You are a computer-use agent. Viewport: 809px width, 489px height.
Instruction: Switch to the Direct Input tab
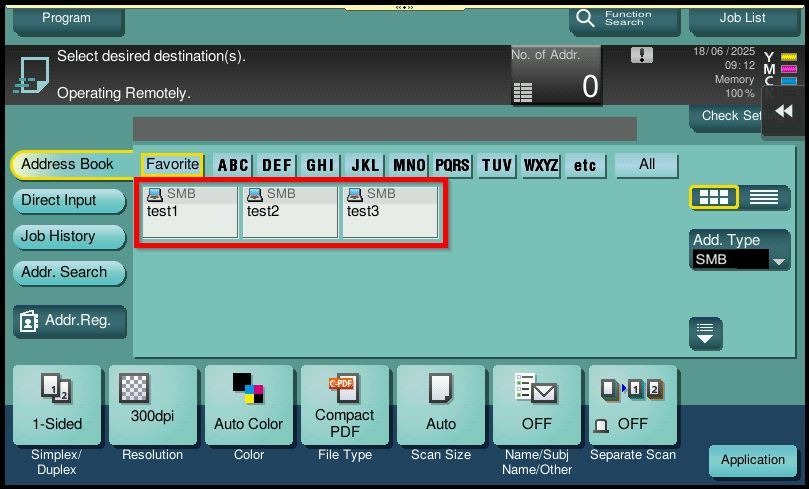click(67, 200)
